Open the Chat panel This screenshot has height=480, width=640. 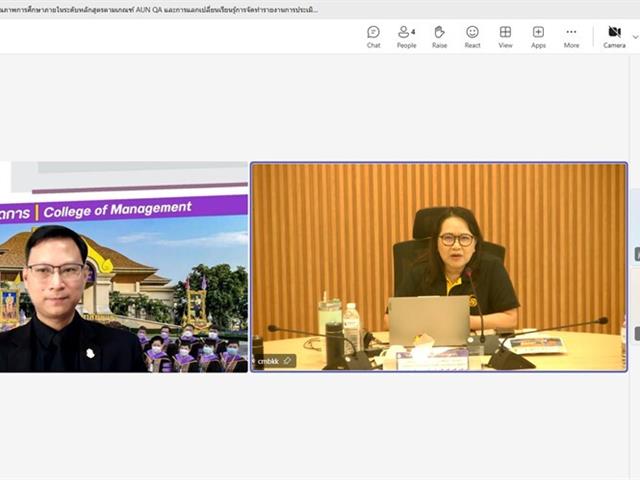click(373, 36)
